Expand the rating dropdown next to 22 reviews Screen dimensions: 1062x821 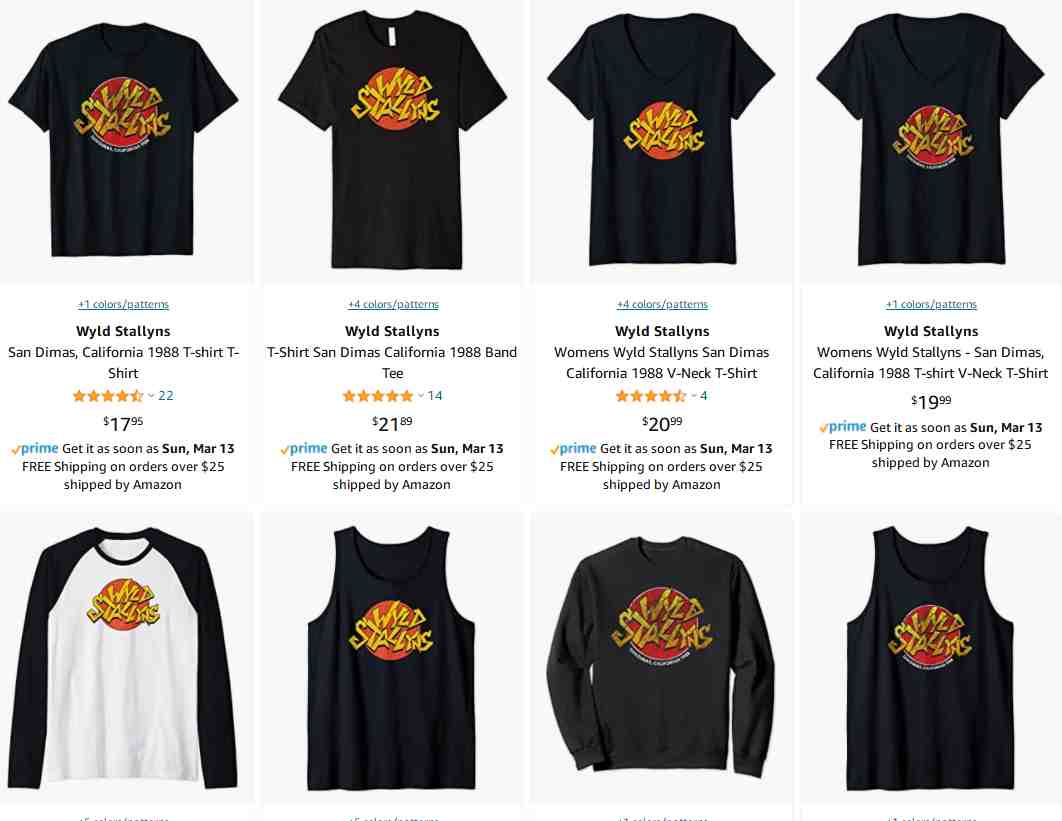(x=150, y=396)
